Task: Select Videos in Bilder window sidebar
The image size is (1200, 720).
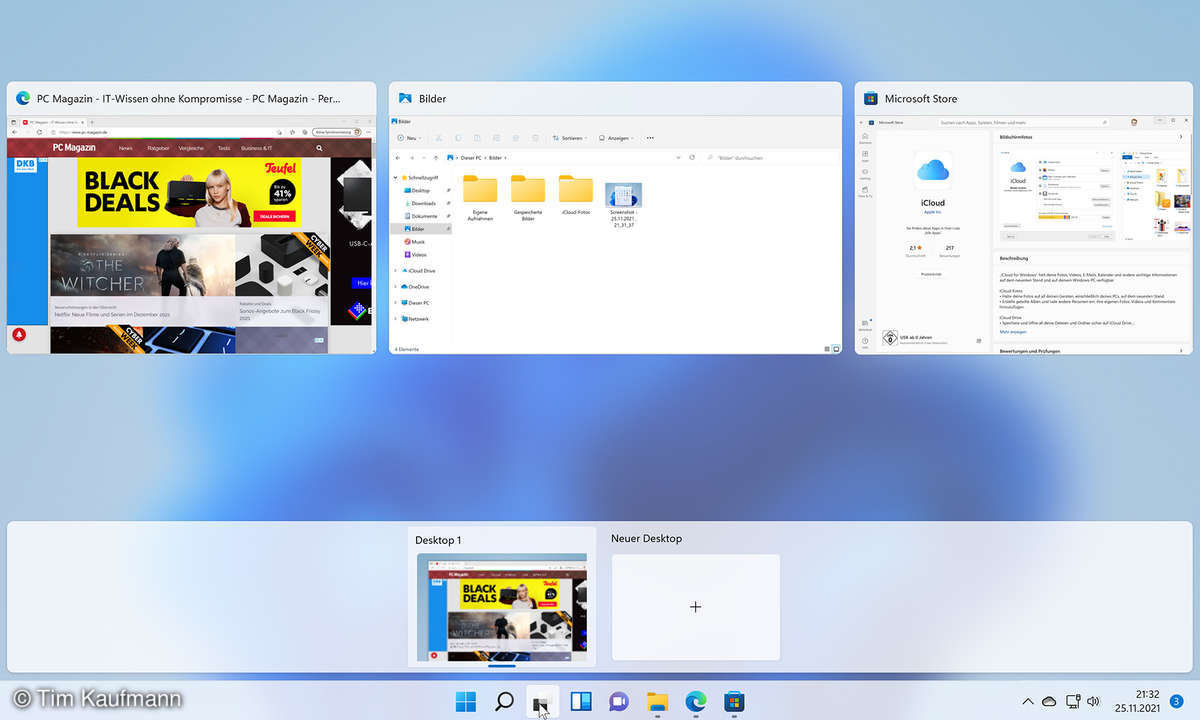Action: tap(416, 254)
